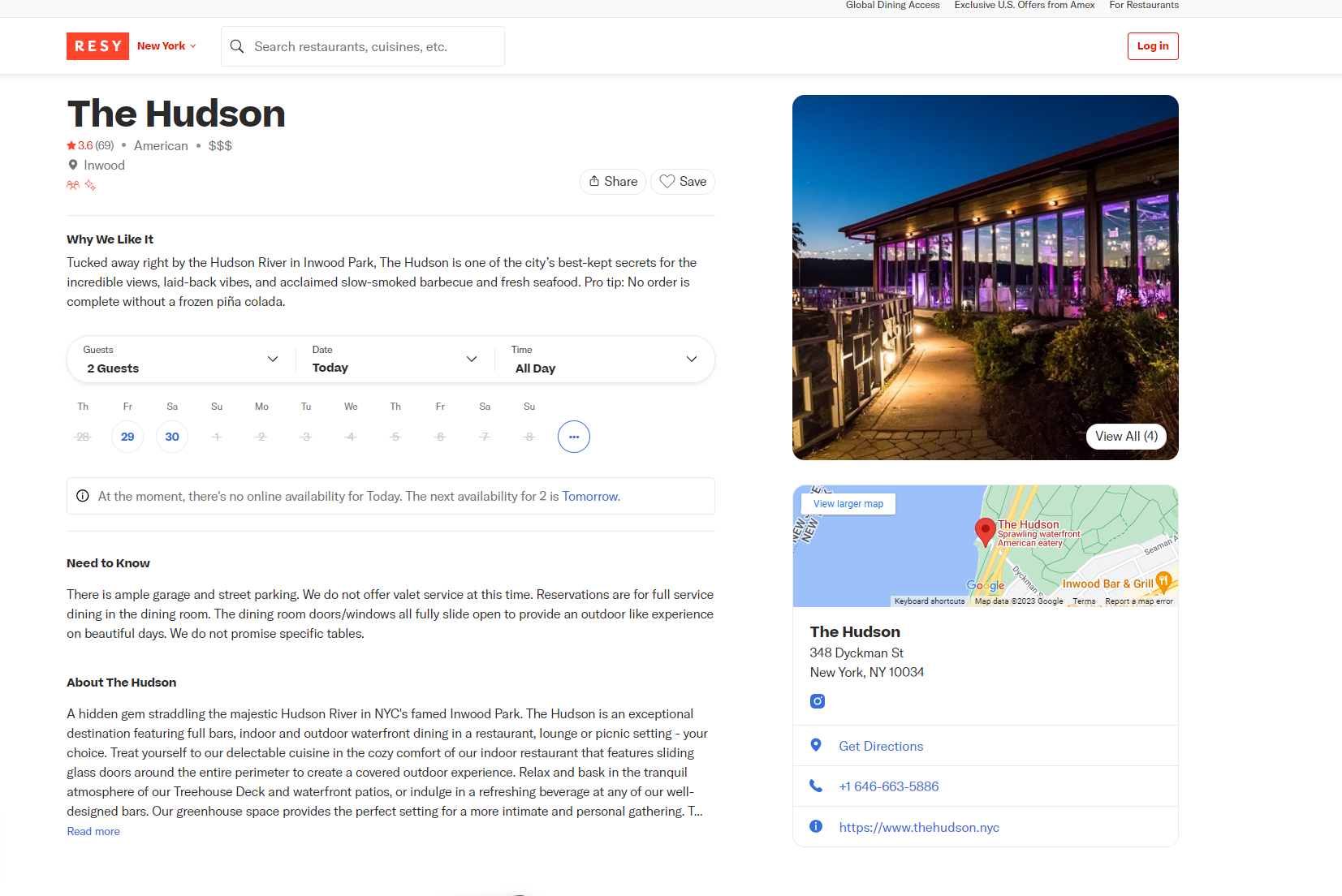Click the group dining icon under Inwood

(x=73, y=185)
